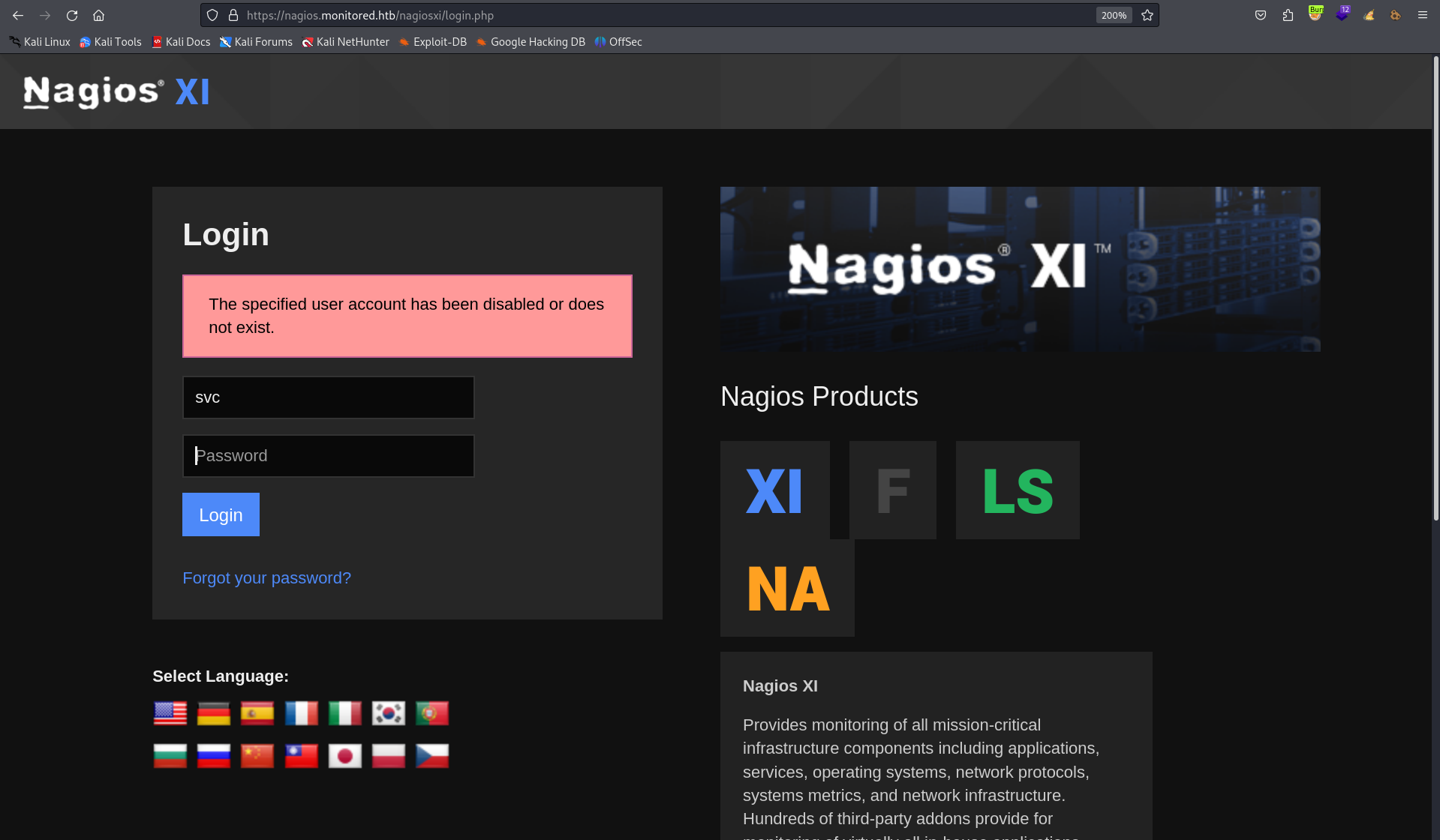This screenshot has width=1440, height=840.
Task: Click the 200% zoom level indicator
Action: [1114, 15]
